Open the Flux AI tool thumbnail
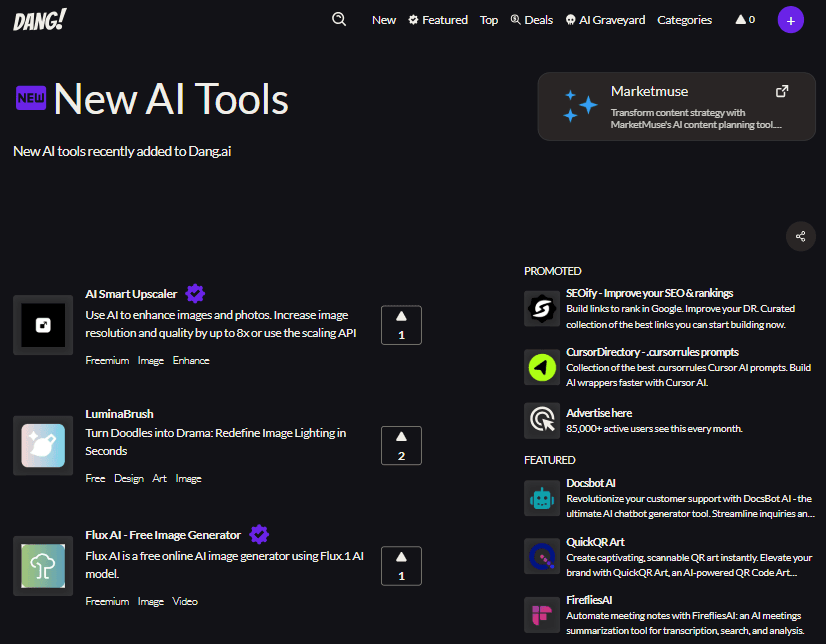The width and height of the screenshot is (826, 644). 43,566
